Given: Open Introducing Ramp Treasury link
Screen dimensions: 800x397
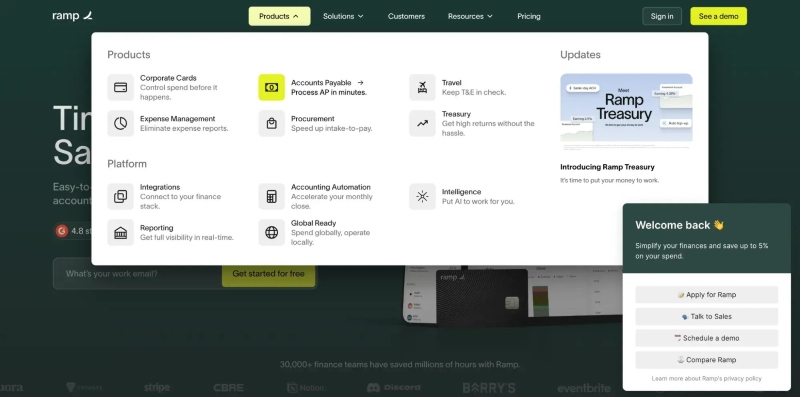Looking at the screenshot, I should coord(607,167).
